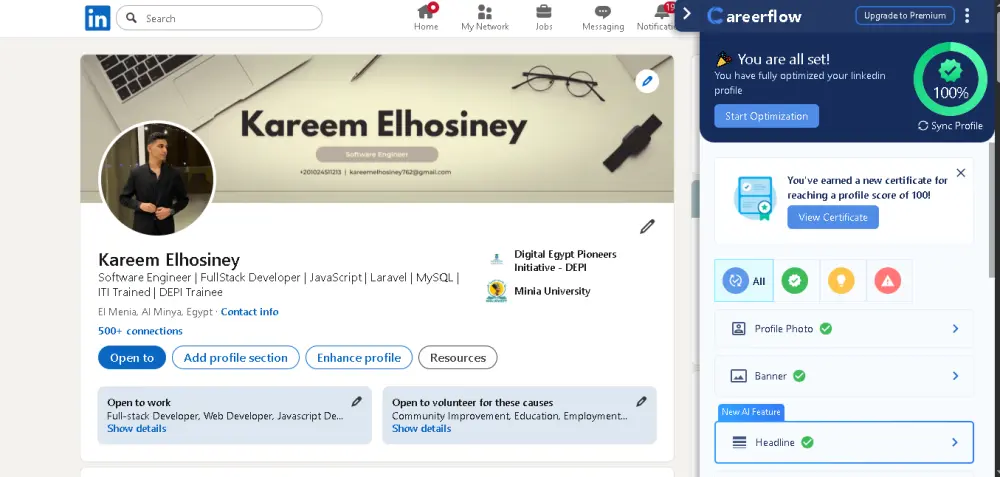Click the Banner section image icon
1000x477 pixels.
739,376
